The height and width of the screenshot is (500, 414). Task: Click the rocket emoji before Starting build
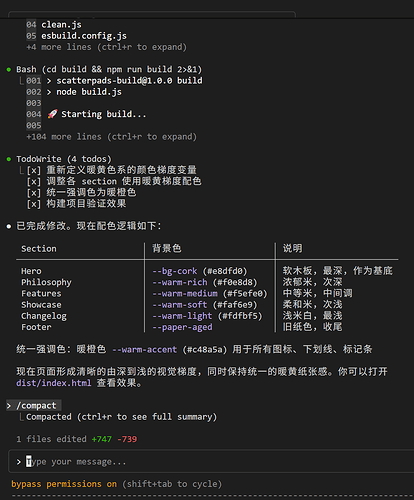click(52, 114)
